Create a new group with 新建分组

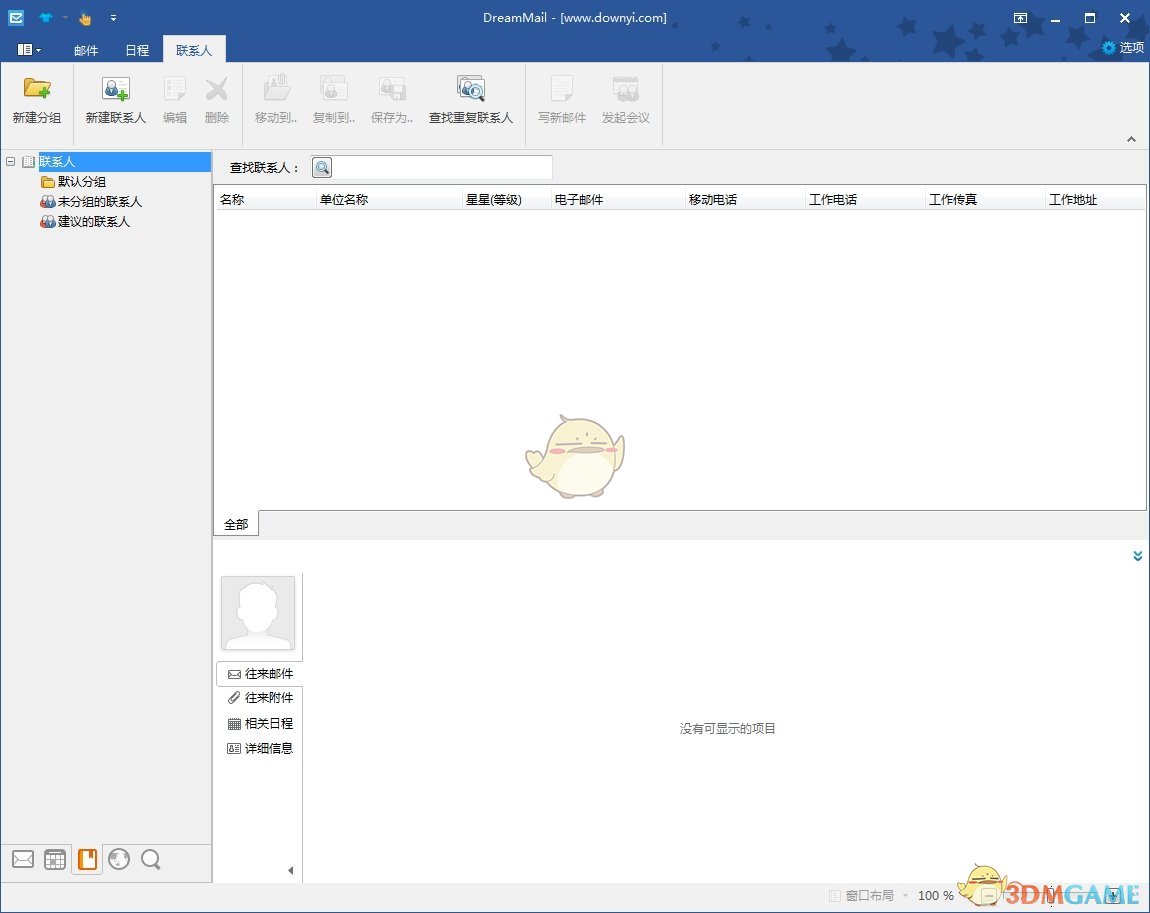pyautogui.click(x=37, y=100)
